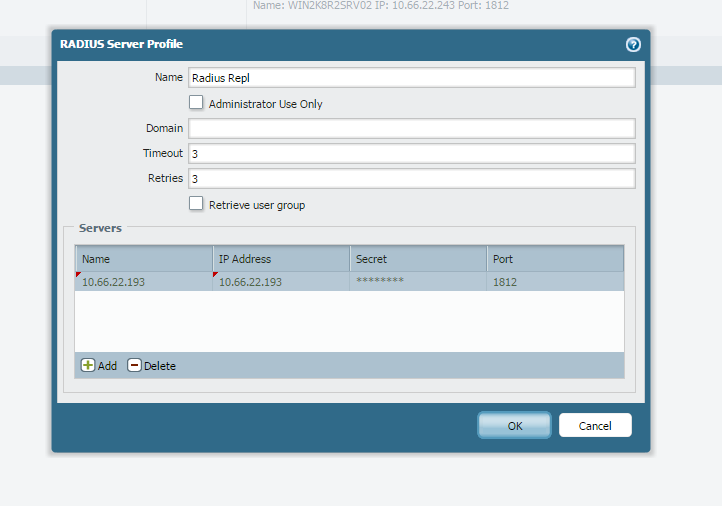Open the help icon in dialog header

[x=633, y=44]
